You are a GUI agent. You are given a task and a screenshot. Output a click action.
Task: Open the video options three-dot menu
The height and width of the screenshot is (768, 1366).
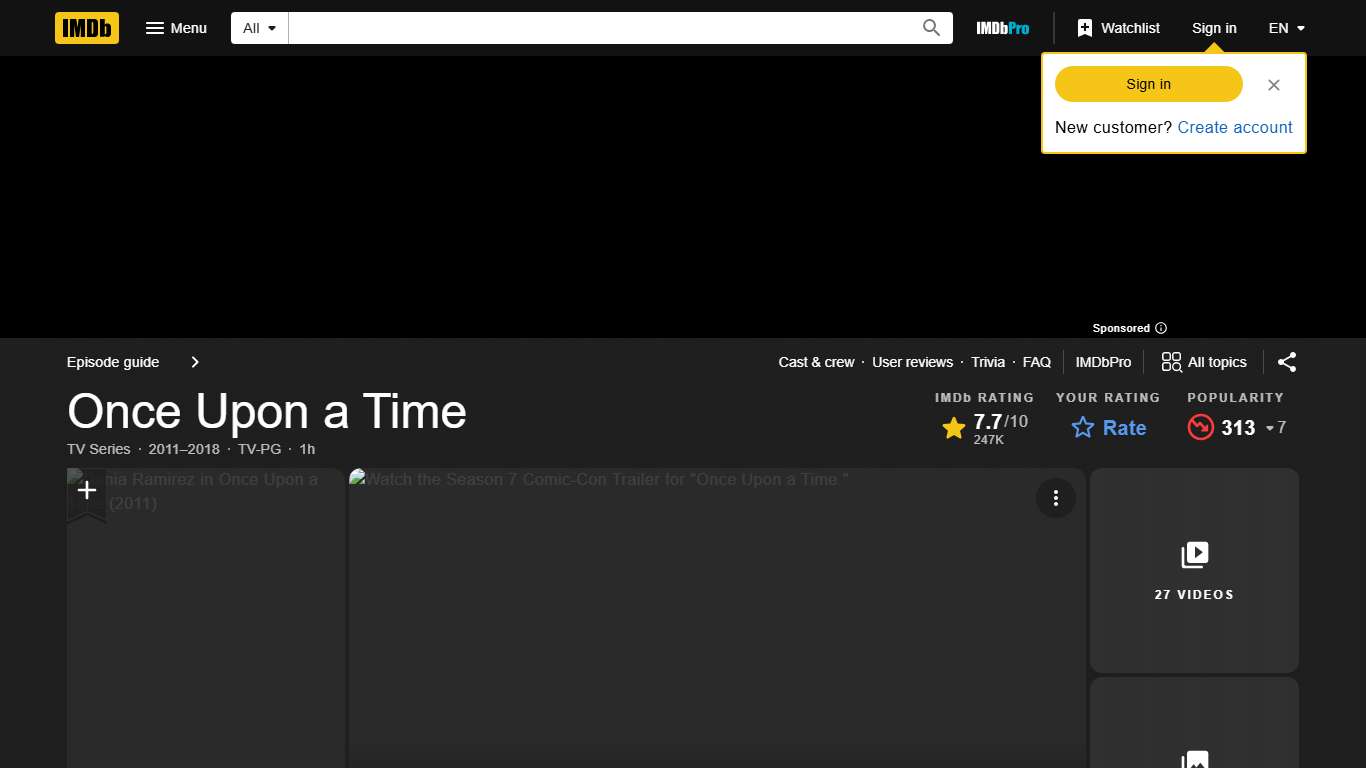[1055, 498]
